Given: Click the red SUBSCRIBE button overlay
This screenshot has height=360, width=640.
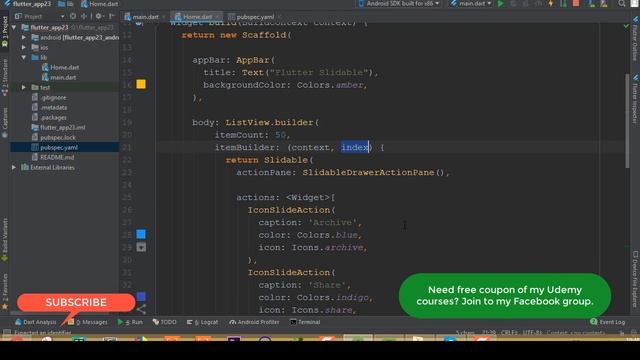Looking at the screenshot, I should (x=76, y=302).
